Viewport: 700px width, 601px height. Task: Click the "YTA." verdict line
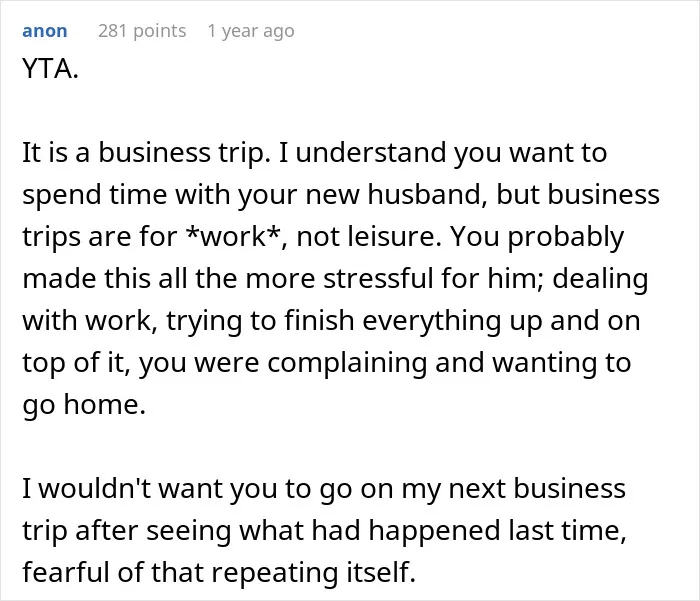pos(50,69)
